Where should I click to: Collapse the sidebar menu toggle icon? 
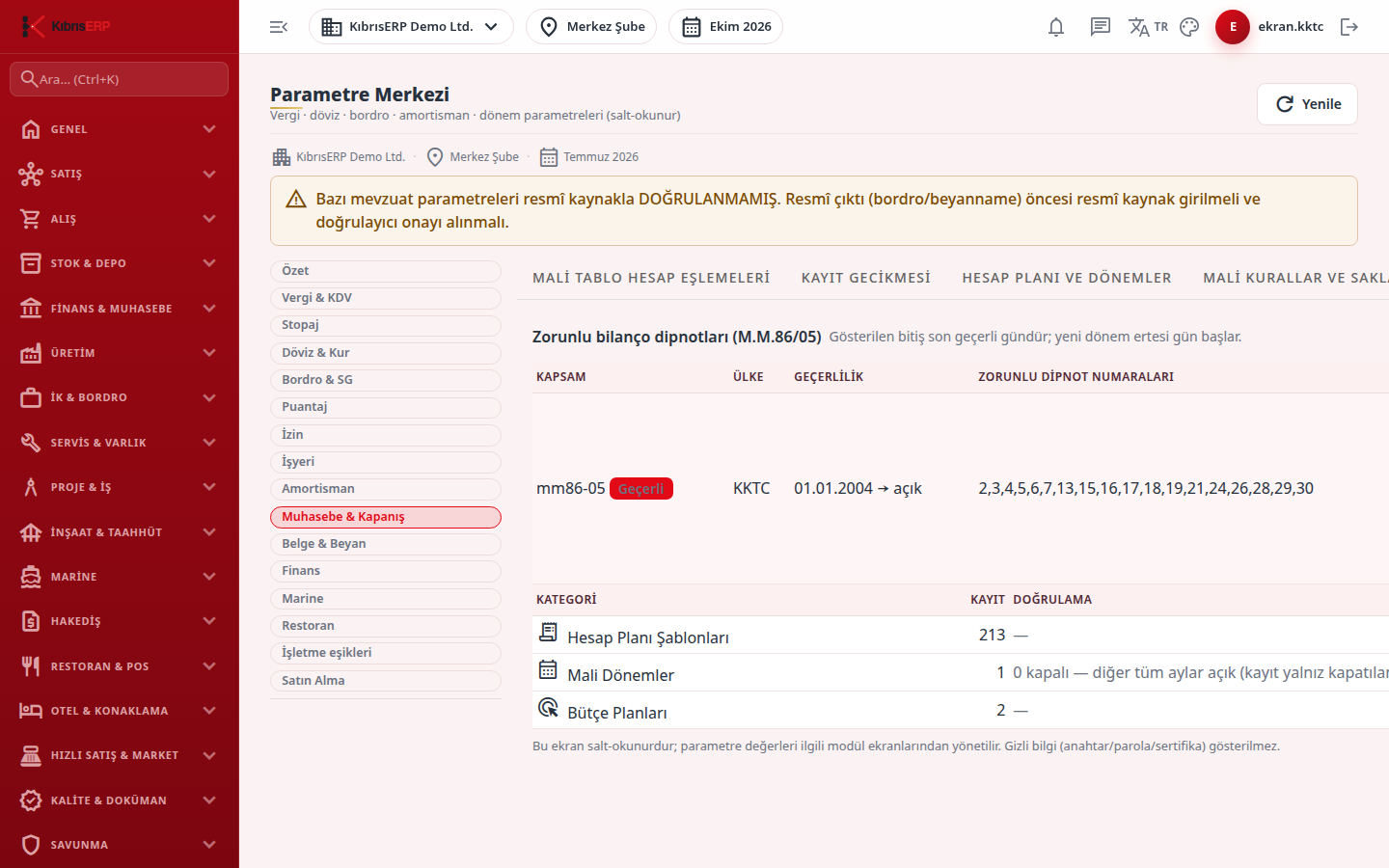coord(279,27)
